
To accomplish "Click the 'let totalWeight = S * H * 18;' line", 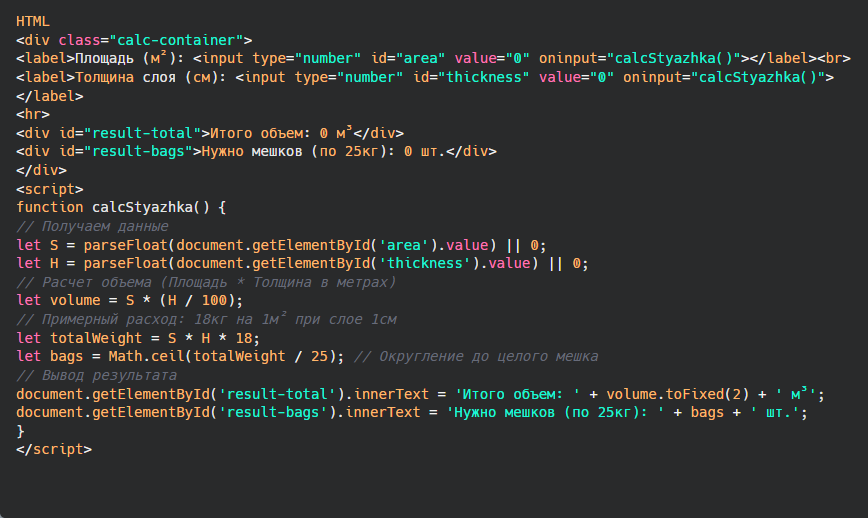I will pos(138,338).
